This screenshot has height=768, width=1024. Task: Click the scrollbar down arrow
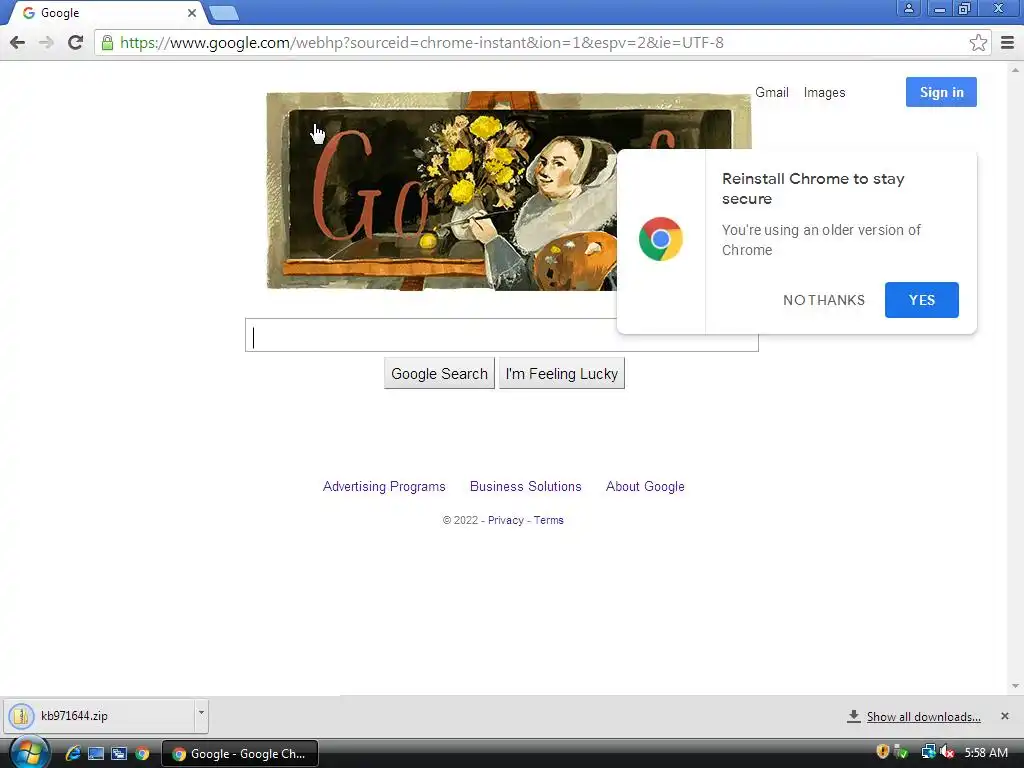(x=1016, y=686)
